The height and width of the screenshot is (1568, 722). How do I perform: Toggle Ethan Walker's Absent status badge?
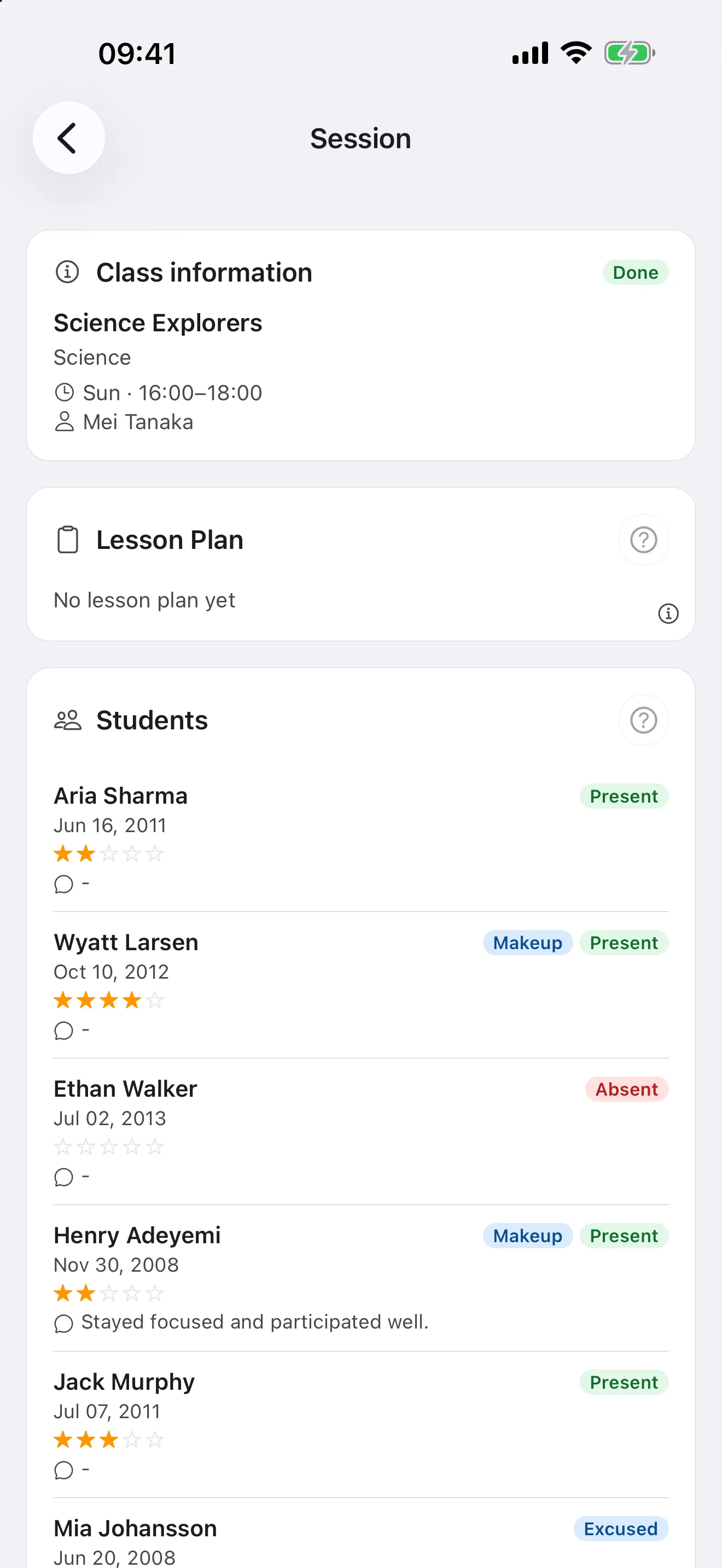(626, 1089)
